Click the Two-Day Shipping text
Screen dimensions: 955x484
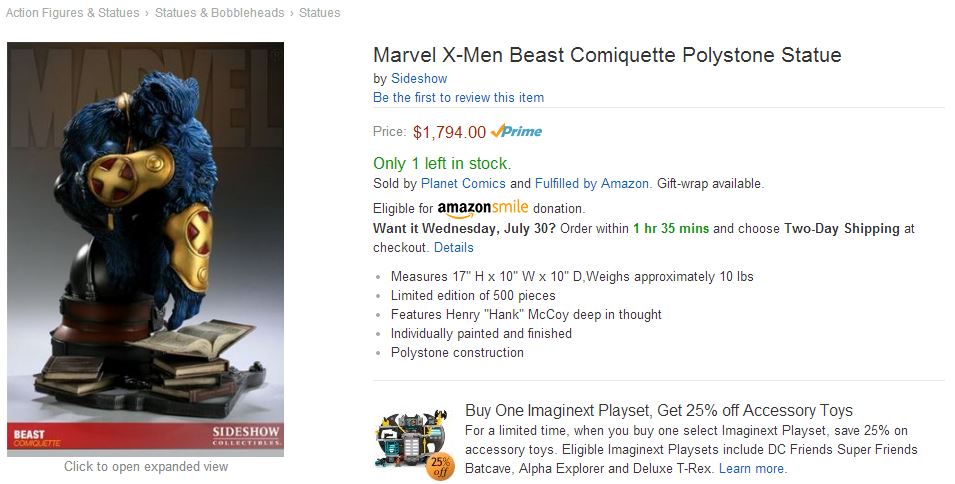(842, 228)
